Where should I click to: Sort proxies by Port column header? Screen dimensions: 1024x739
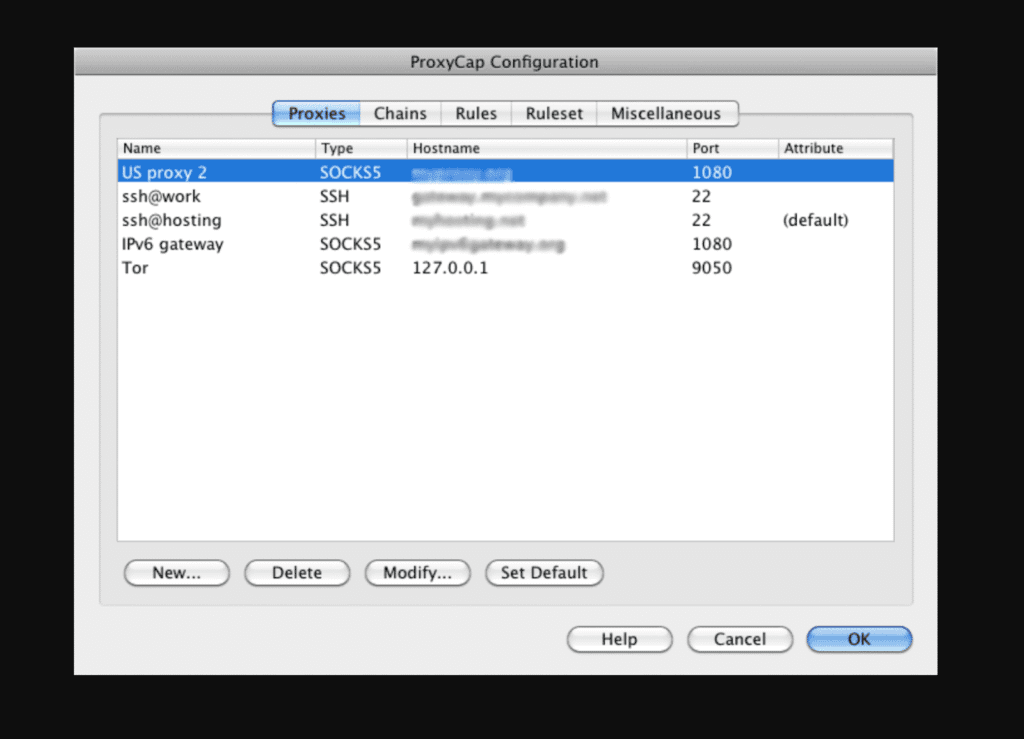732,148
